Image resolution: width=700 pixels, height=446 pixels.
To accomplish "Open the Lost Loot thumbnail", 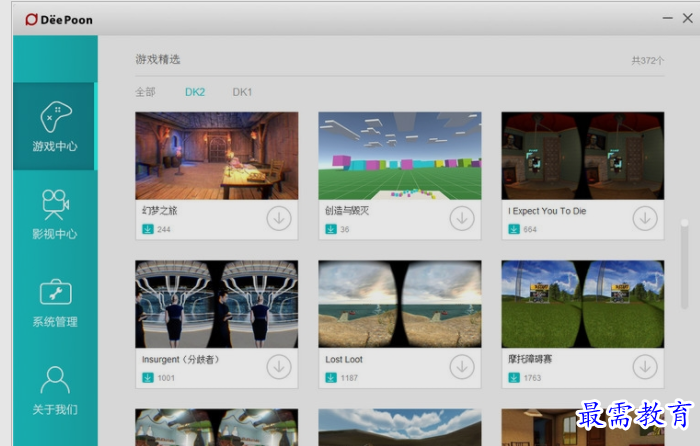I will 400,304.
